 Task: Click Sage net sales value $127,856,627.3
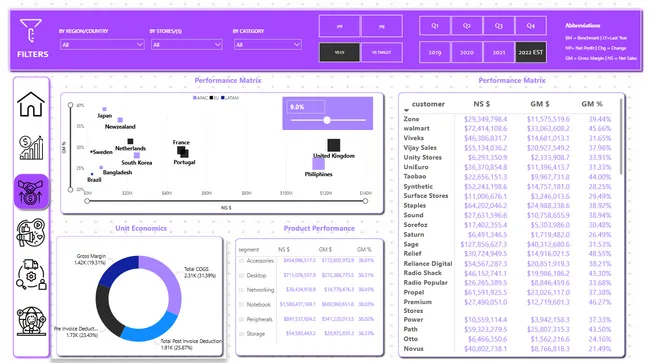483,244
